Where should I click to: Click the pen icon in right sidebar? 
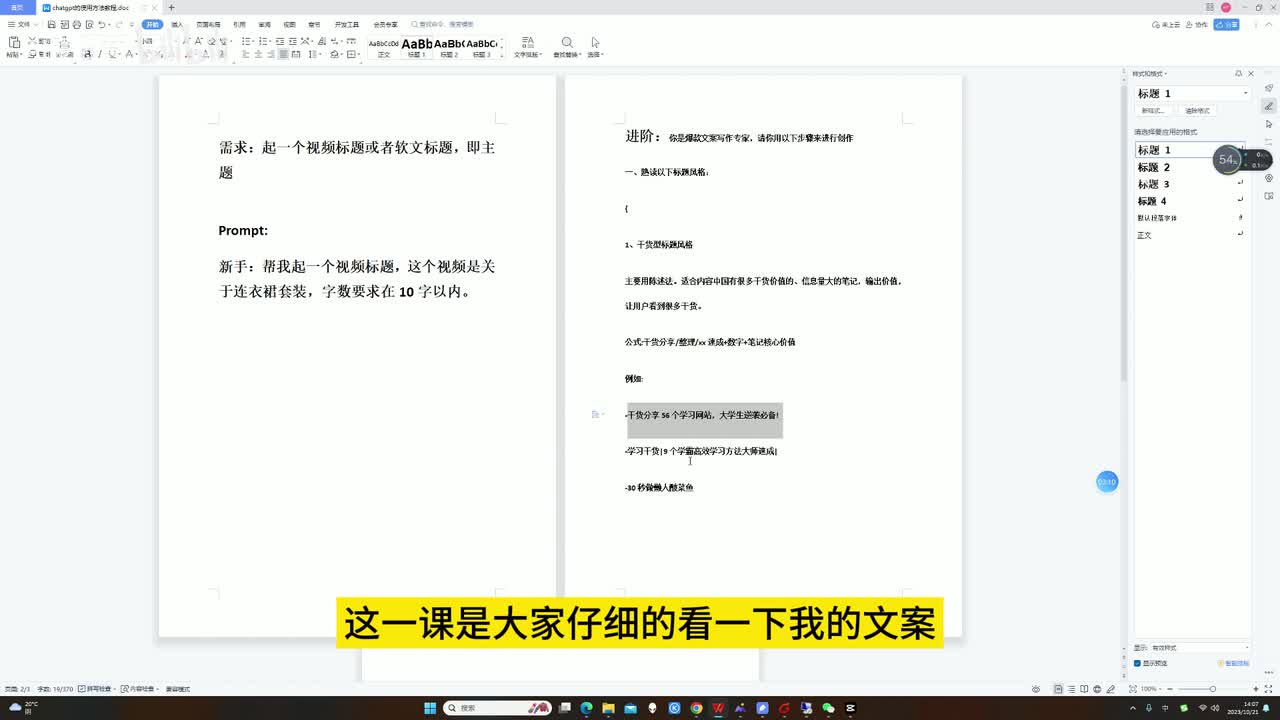(1269, 106)
